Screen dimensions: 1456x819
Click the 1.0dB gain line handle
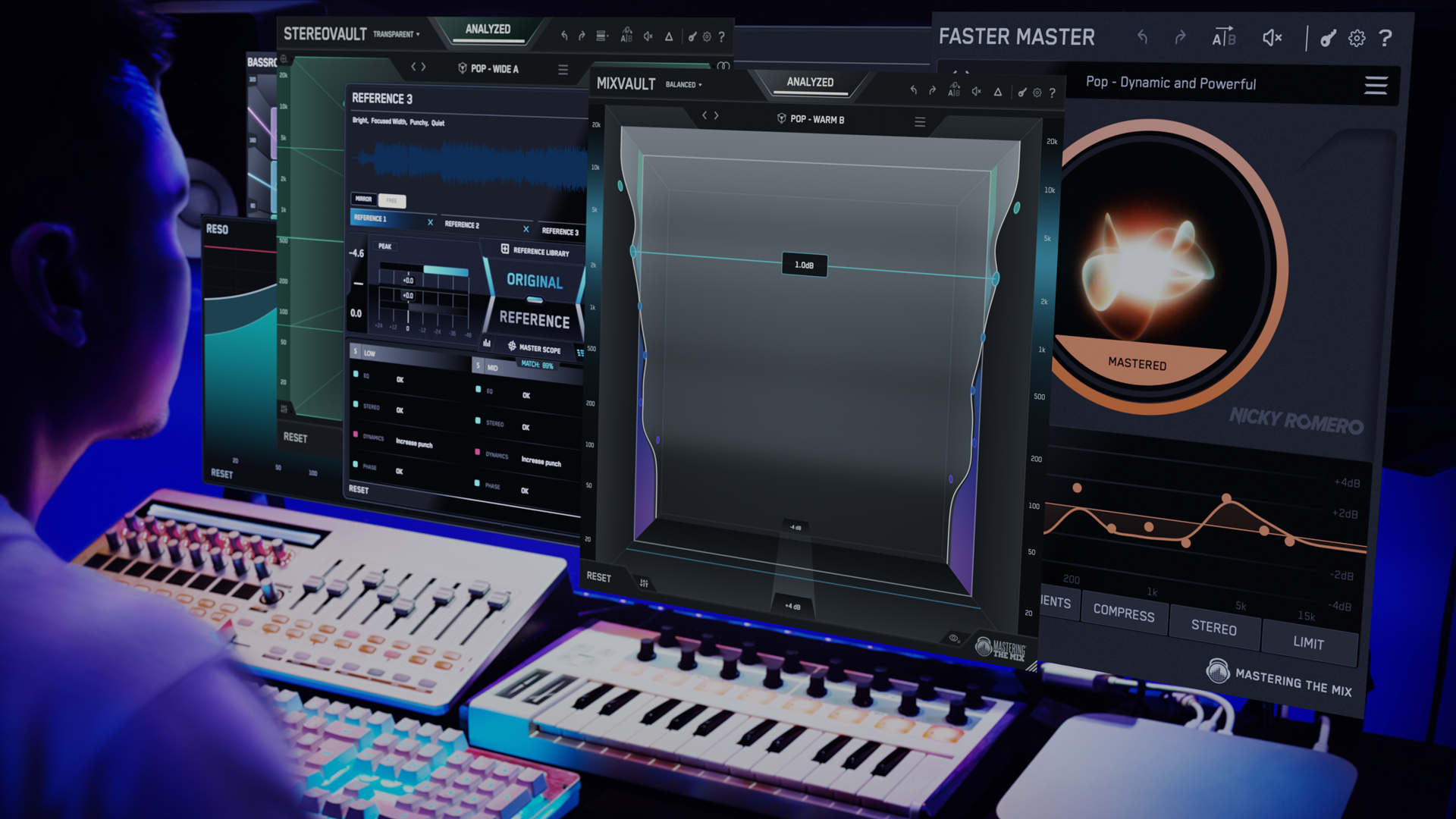tap(804, 265)
